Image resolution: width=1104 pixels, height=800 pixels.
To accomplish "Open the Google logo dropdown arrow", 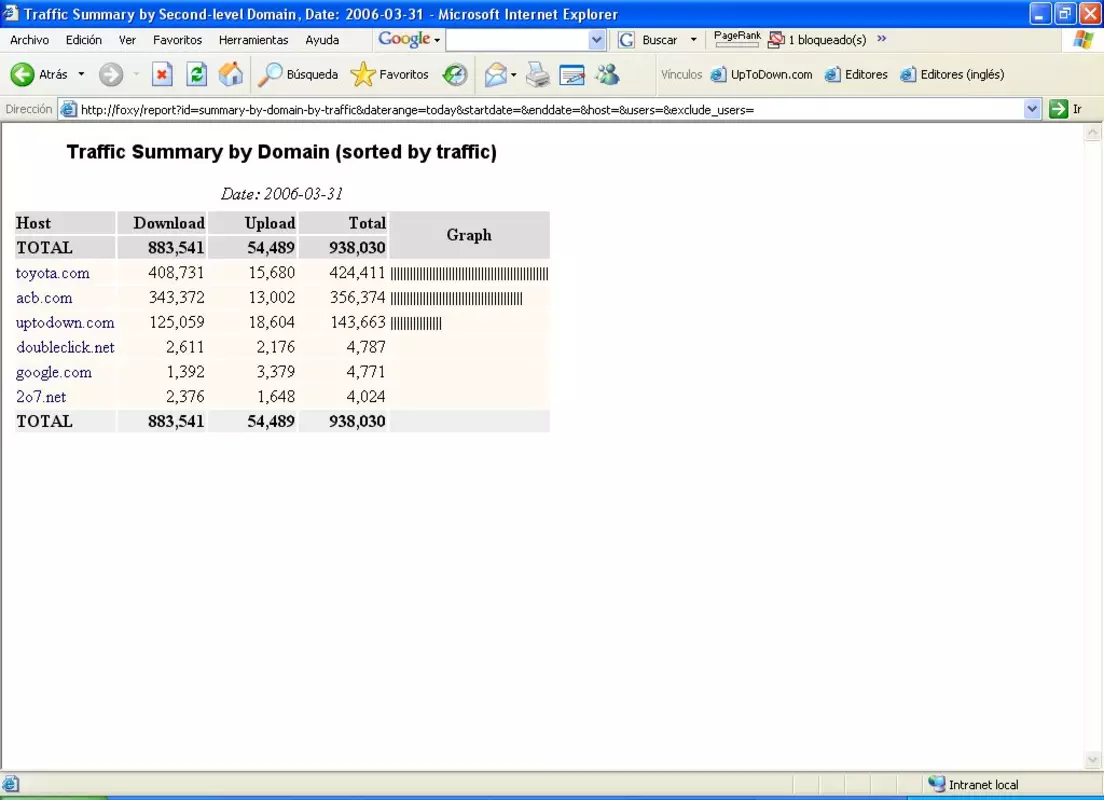I will point(437,40).
